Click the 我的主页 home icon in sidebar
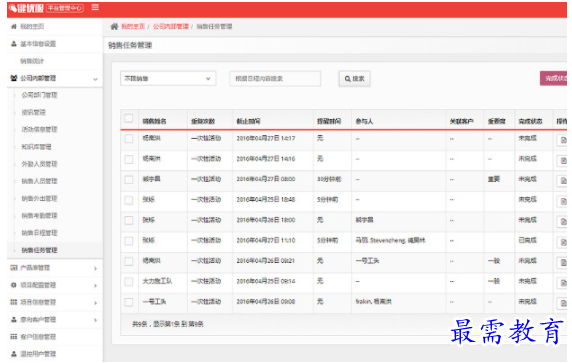 [14, 26]
